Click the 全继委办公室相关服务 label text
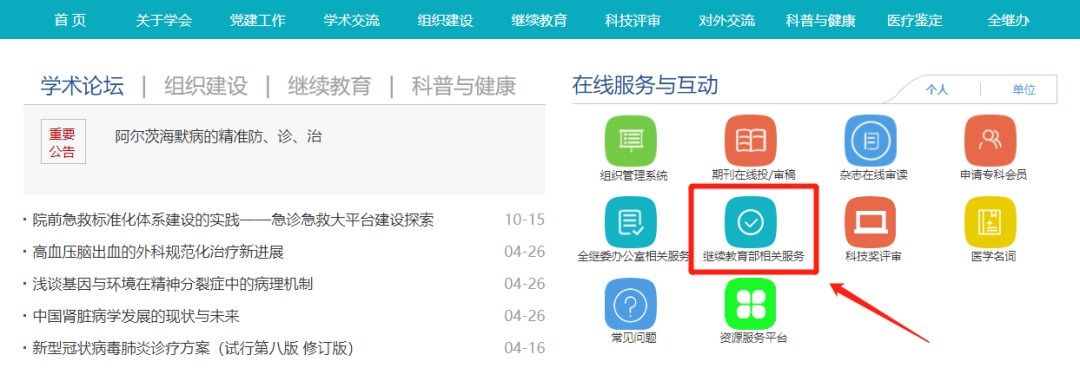1080x368 pixels. 634,257
